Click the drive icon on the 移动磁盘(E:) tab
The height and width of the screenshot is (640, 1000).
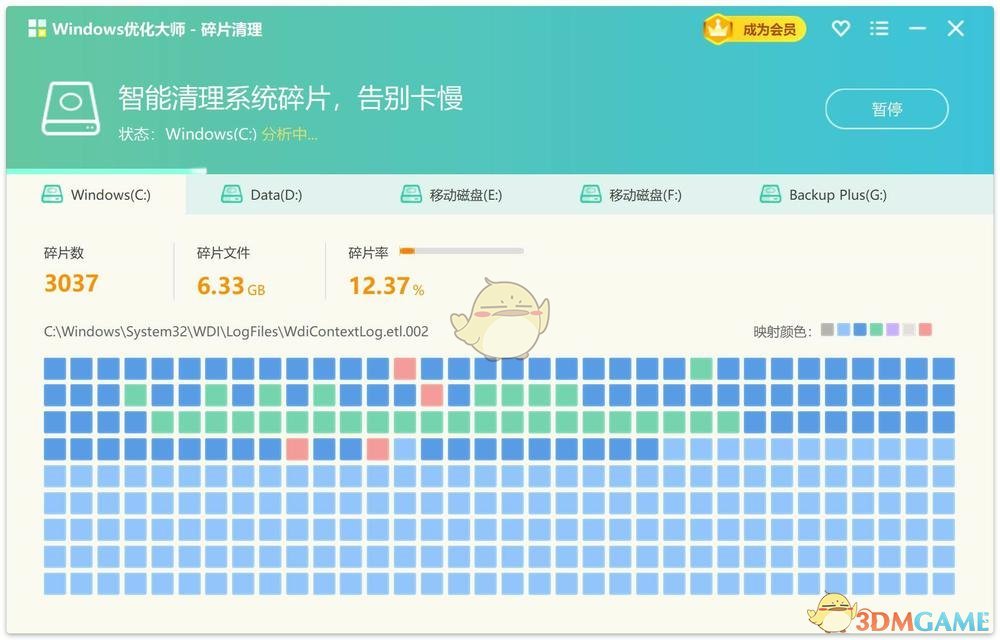tap(409, 194)
